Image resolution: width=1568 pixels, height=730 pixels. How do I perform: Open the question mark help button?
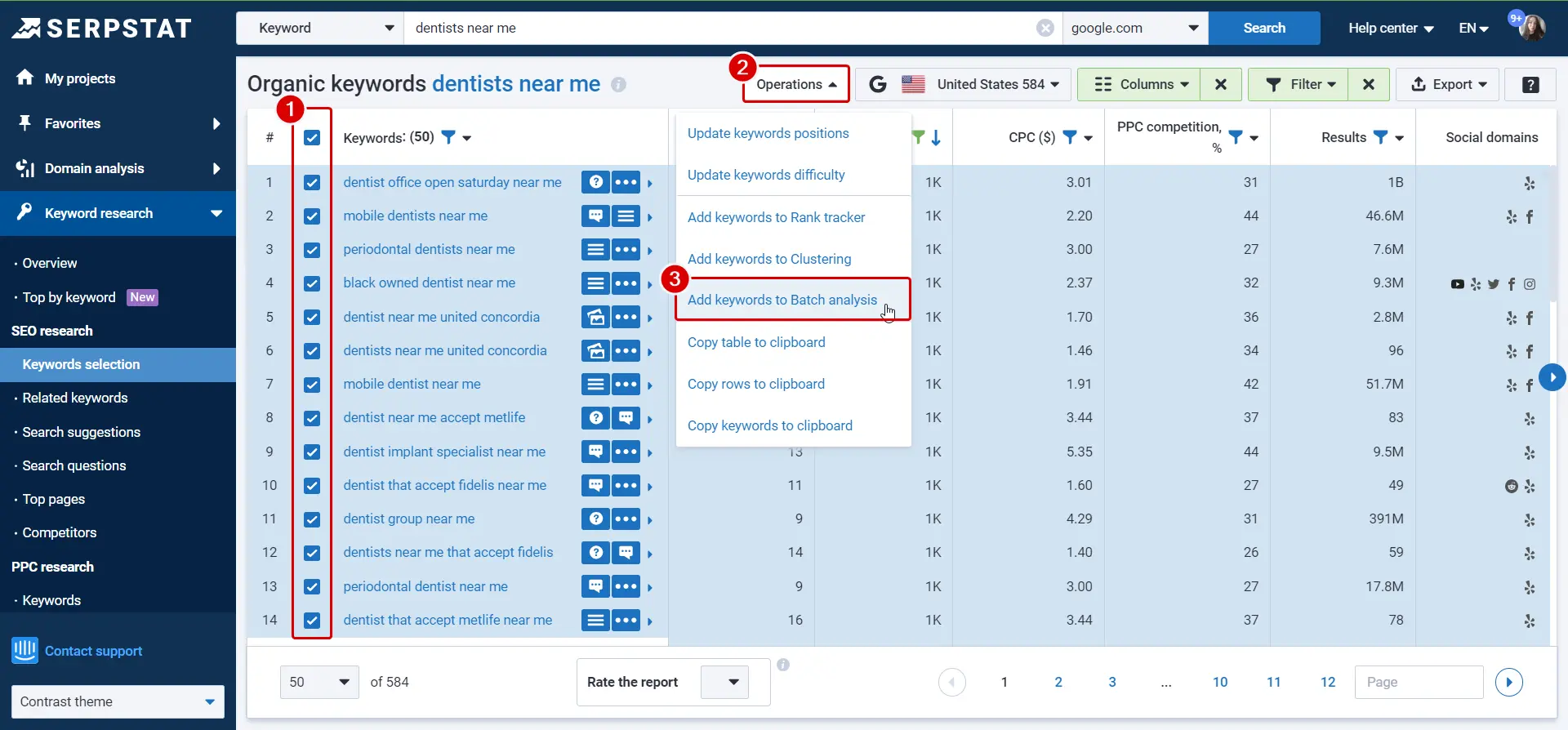tap(1531, 84)
